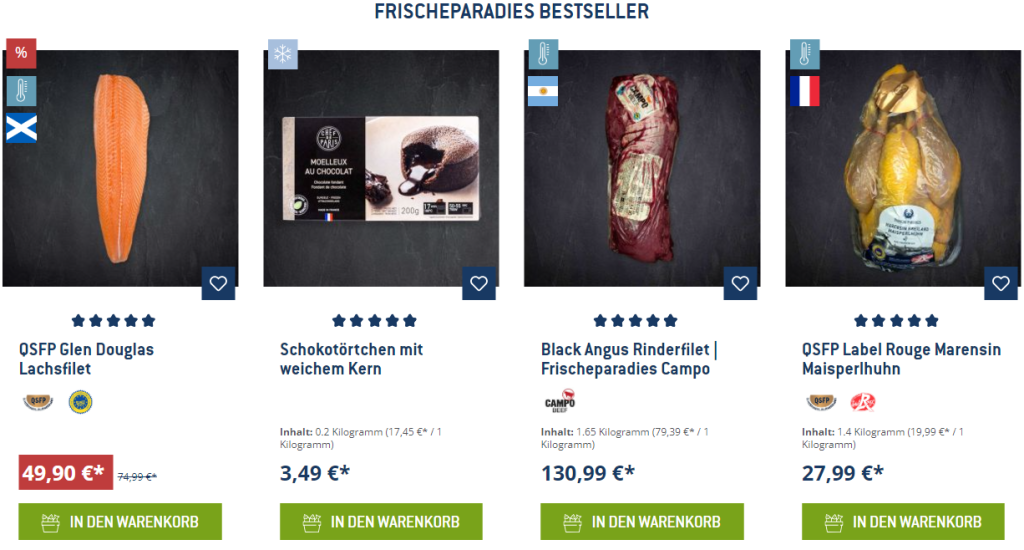The height and width of the screenshot is (550, 1024).
Task: Open QSFP Label Rouge Marensin Maisperlhuhn title
Action: point(901,359)
